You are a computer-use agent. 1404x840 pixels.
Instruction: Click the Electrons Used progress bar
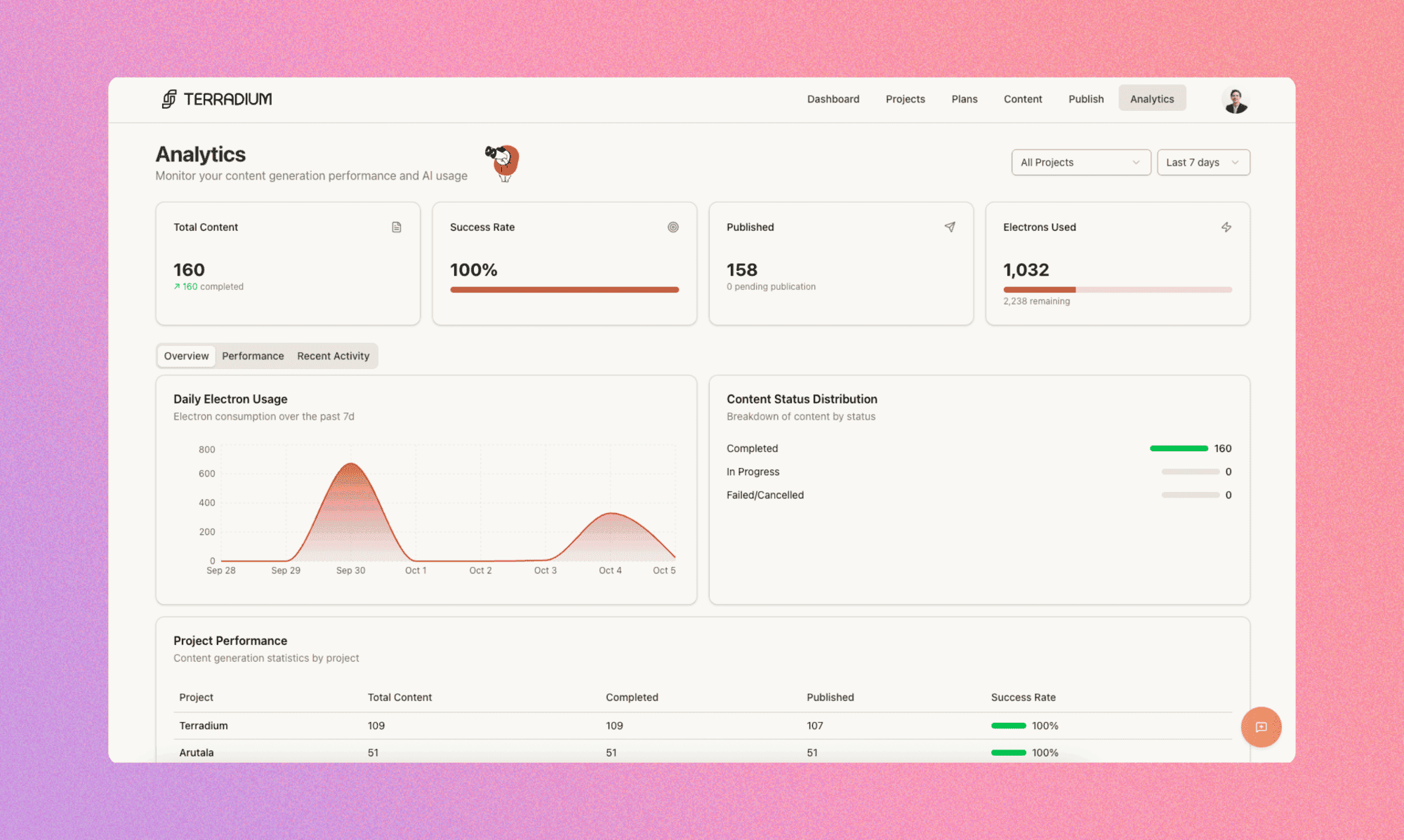coord(1116,289)
